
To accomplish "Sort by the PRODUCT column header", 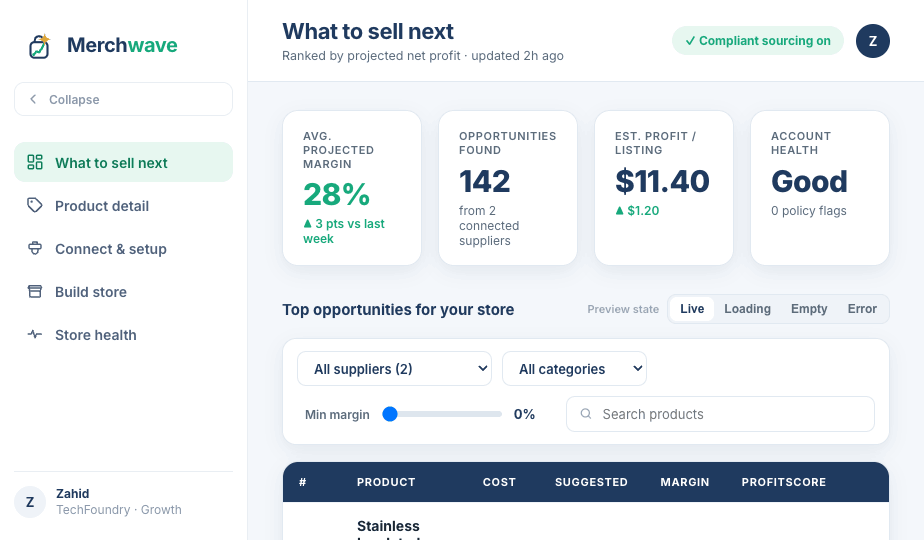I will click(x=386, y=482).
